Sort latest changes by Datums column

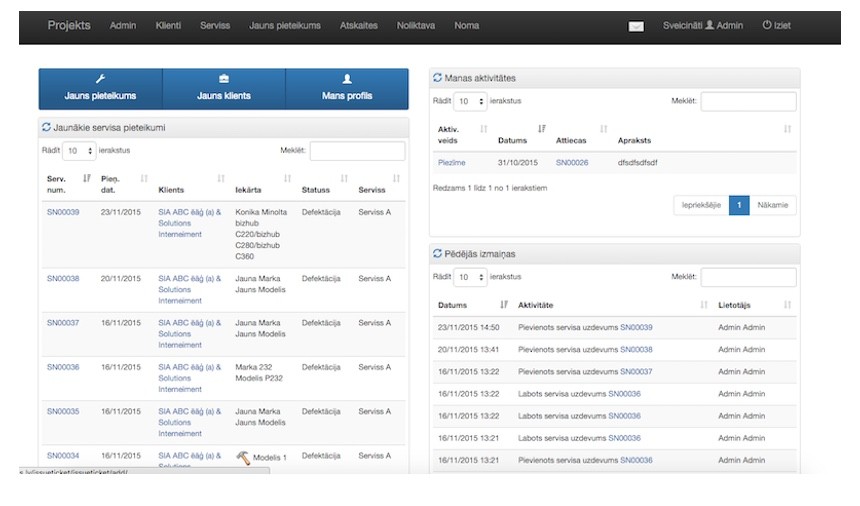coord(503,304)
